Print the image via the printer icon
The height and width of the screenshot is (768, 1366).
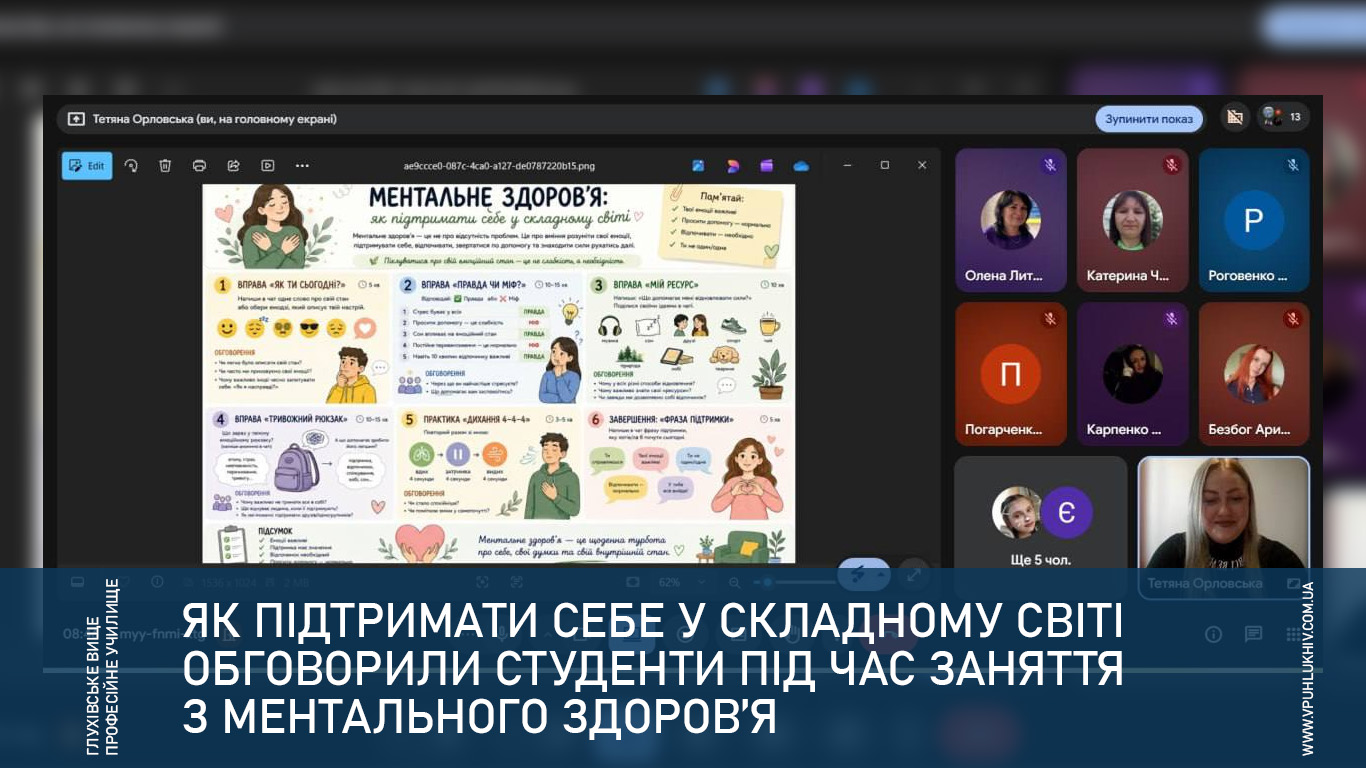coord(199,166)
